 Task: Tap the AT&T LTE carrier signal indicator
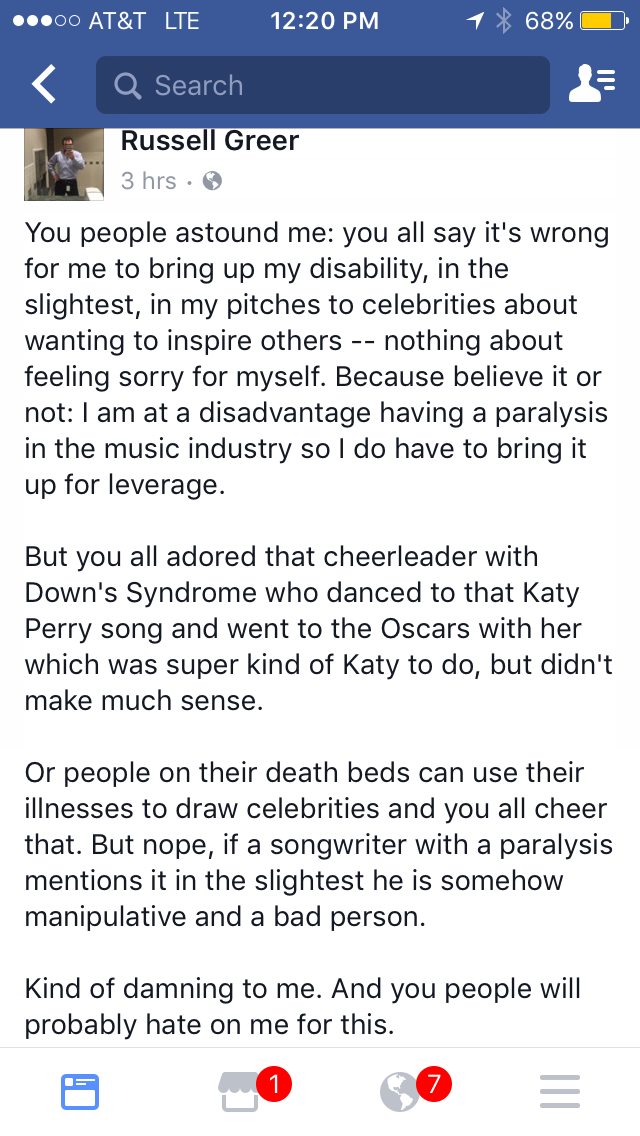click(106, 21)
